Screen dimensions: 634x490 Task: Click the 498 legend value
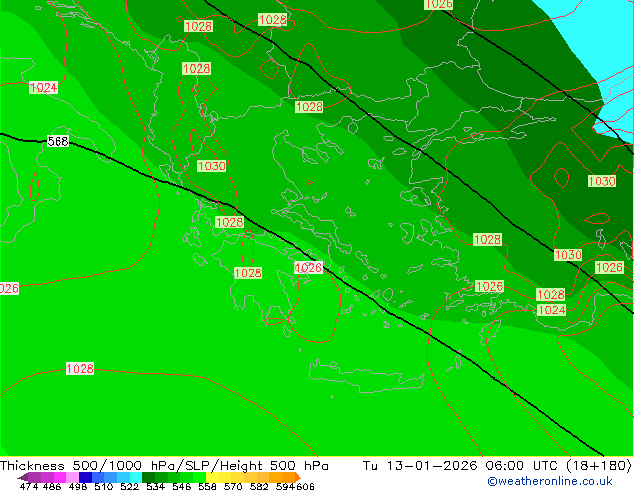click(78, 486)
